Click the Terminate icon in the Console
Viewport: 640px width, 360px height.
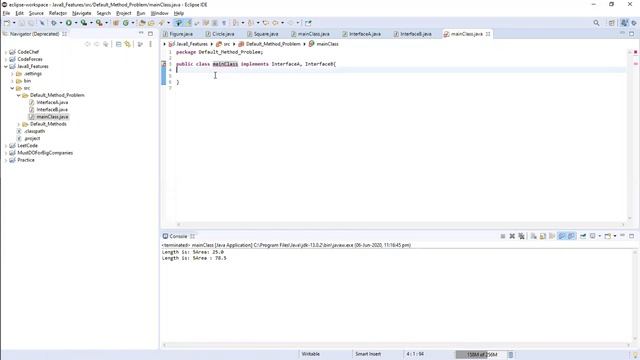coord(503,236)
